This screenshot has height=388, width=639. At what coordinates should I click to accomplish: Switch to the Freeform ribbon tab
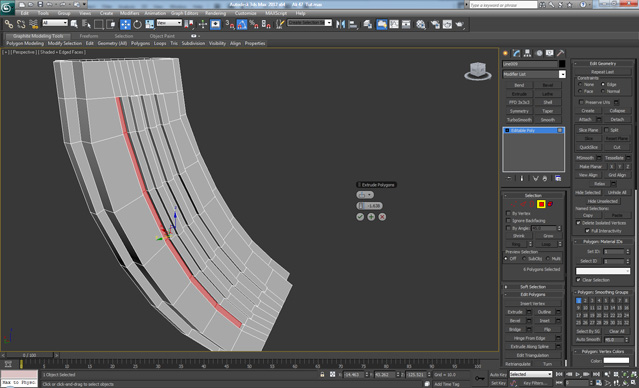pos(89,36)
